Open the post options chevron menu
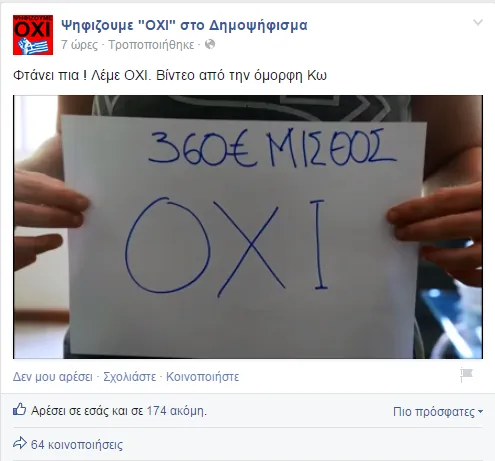The image size is (495, 461). (x=478, y=22)
